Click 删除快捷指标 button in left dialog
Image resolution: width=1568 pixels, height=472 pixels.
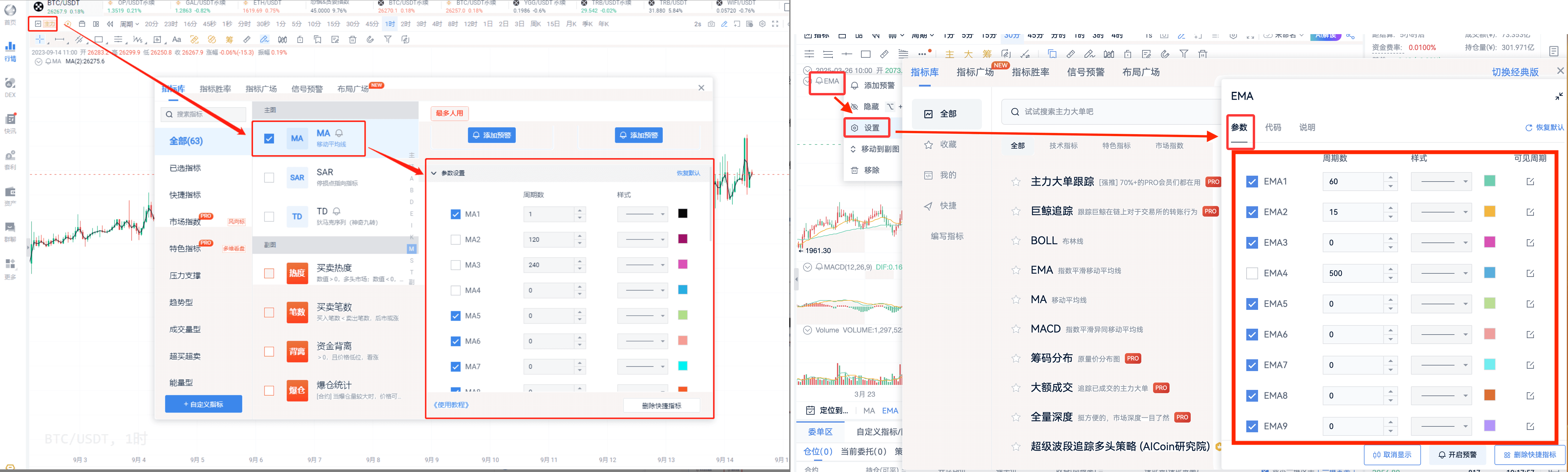tap(661, 405)
